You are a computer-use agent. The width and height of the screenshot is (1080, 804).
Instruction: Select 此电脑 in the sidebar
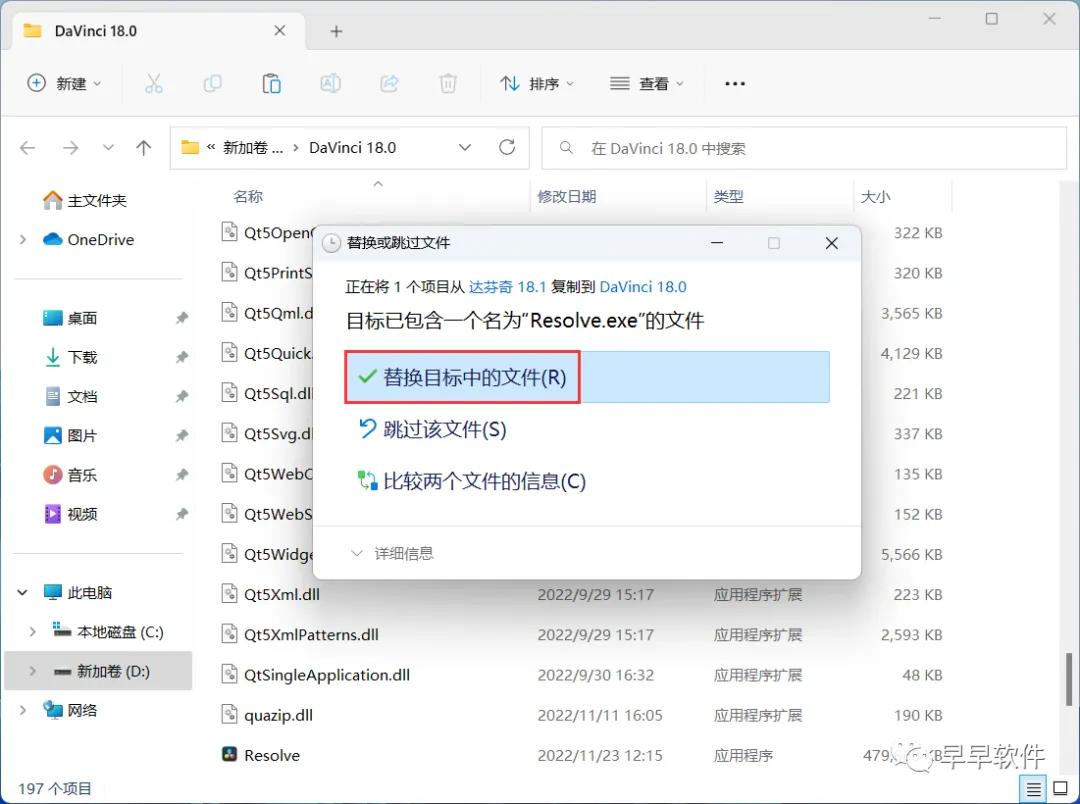coord(77,592)
